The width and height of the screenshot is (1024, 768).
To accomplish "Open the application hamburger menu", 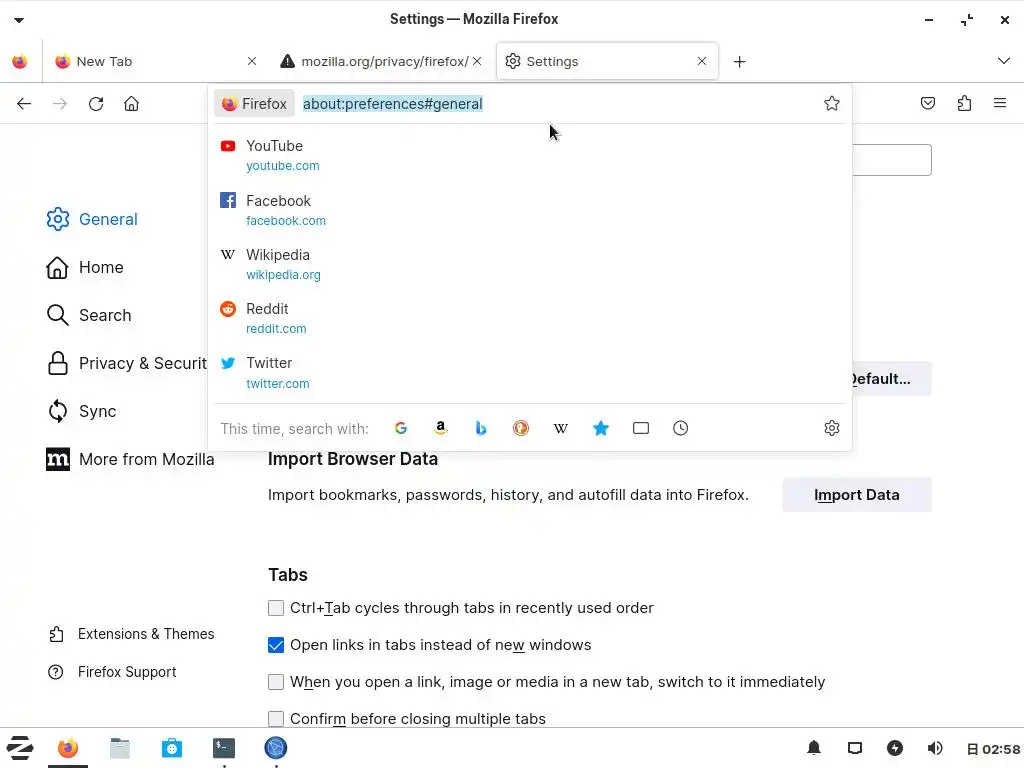I will [x=1000, y=103].
